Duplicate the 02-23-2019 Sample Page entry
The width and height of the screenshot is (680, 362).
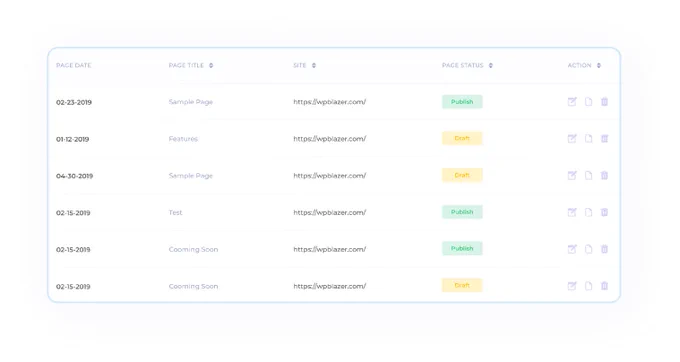click(x=588, y=101)
